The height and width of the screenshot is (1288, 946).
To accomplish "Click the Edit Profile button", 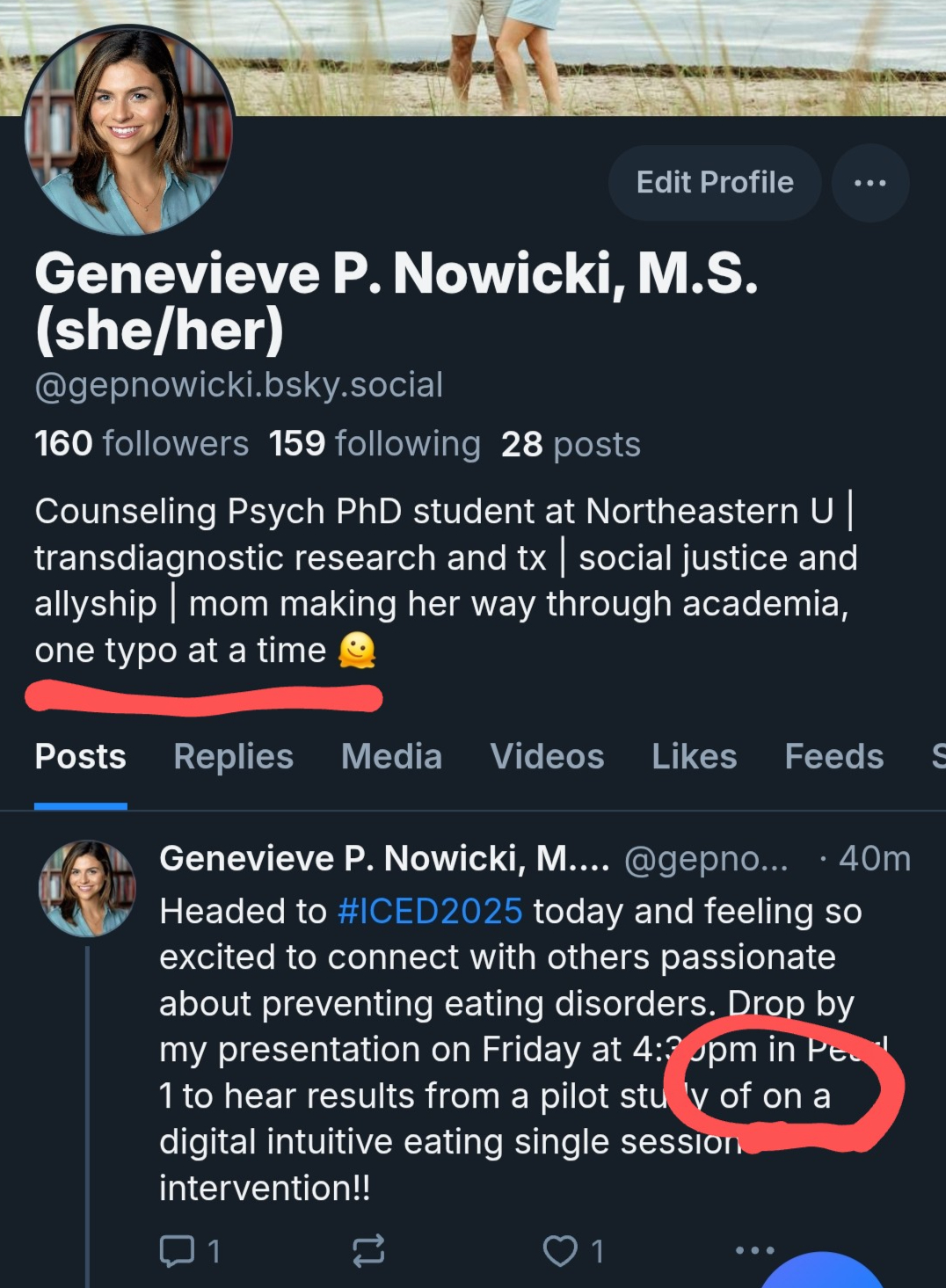I will [x=714, y=183].
